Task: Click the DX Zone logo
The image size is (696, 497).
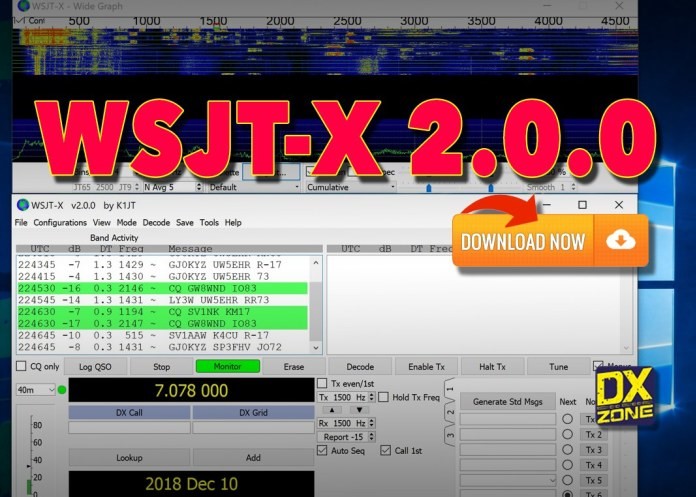Action: tap(626, 397)
